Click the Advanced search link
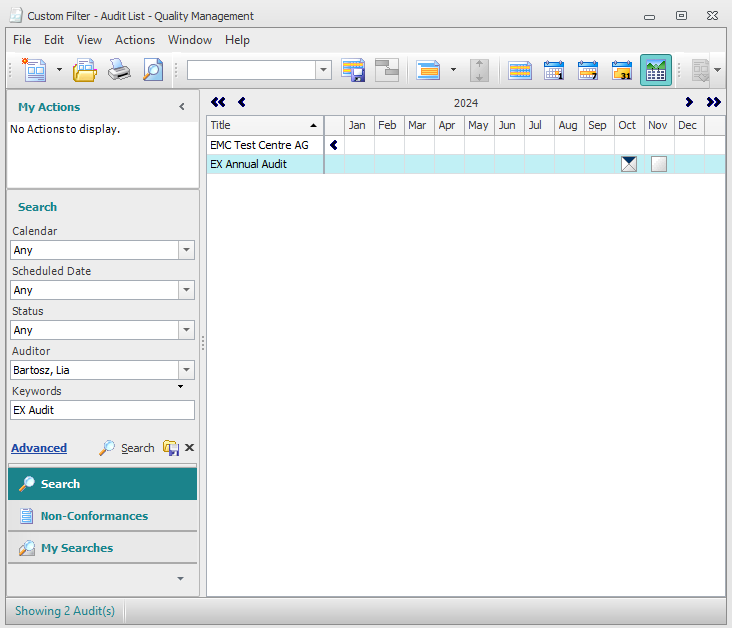Image resolution: width=732 pixels, height=628 pixels. 39,448
